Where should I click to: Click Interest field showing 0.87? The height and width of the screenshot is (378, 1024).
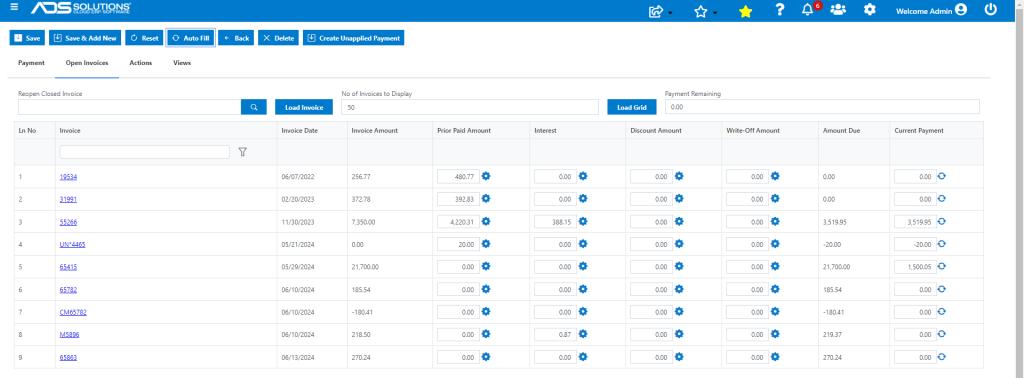pos(555,334)
